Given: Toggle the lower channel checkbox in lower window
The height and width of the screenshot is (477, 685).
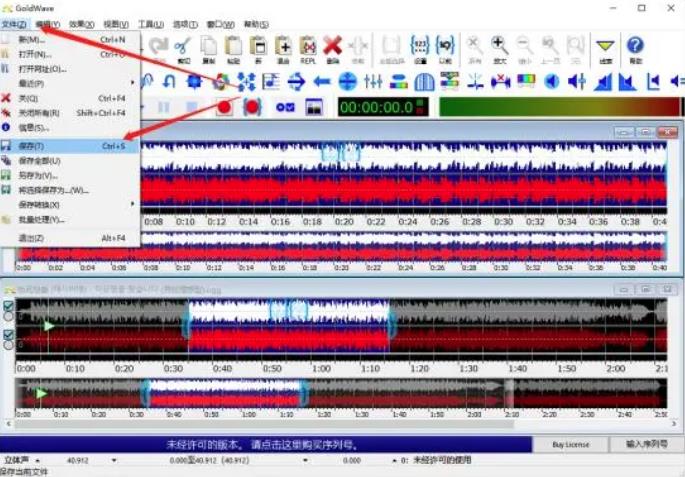Looking at the screenshot, I should [9, 334].
